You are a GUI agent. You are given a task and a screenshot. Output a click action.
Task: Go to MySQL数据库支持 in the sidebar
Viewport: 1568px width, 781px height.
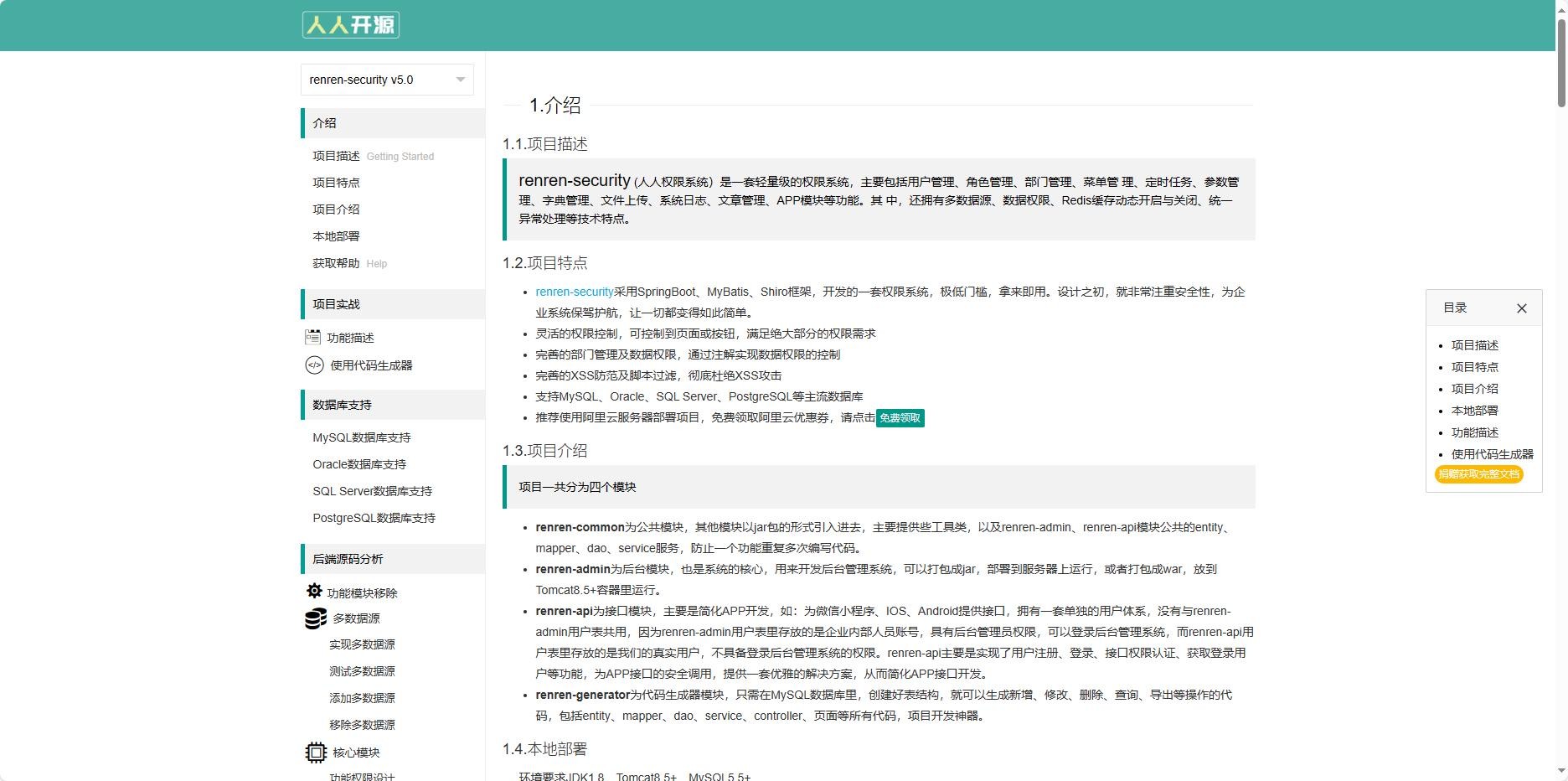[x=362, y=437]
